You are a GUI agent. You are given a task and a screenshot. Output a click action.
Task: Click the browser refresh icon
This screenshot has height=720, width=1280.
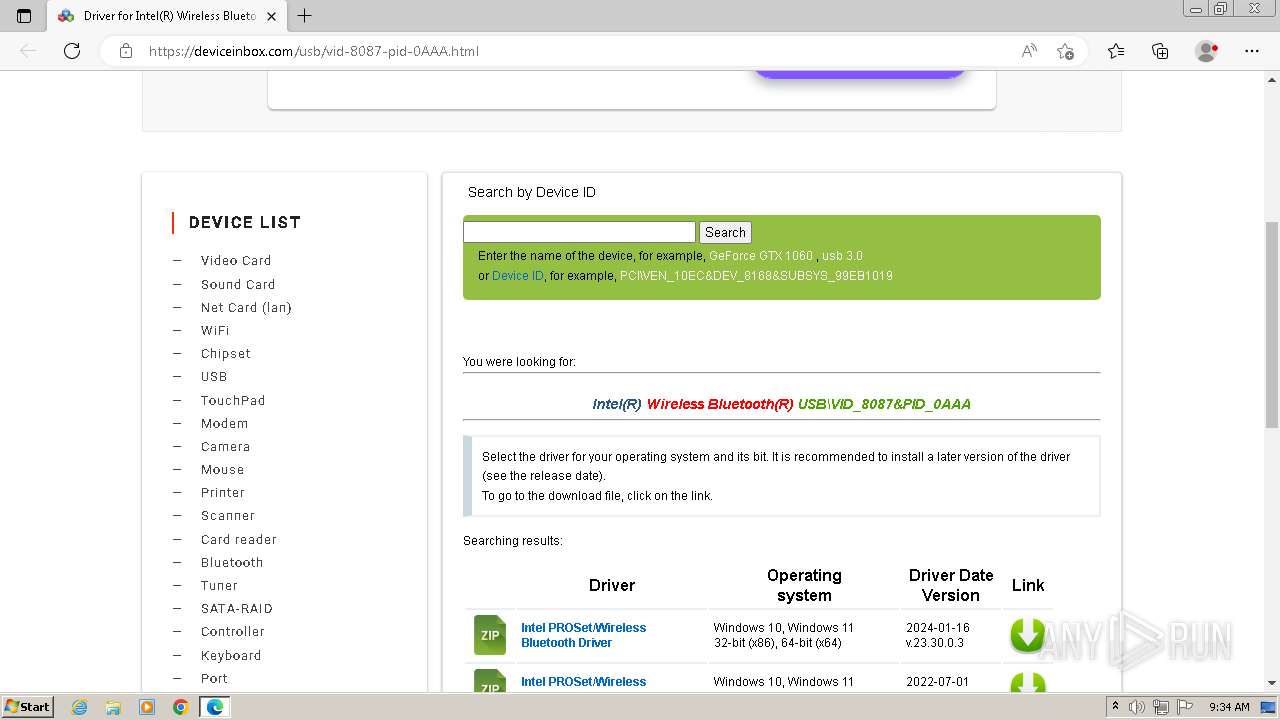point(72,51)
